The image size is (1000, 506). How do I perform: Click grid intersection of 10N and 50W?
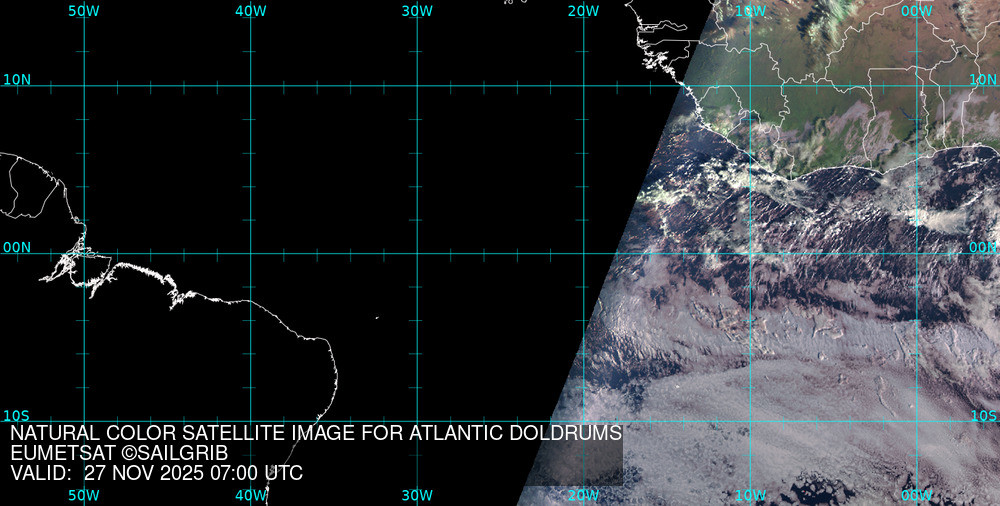(x=84, y=85)
